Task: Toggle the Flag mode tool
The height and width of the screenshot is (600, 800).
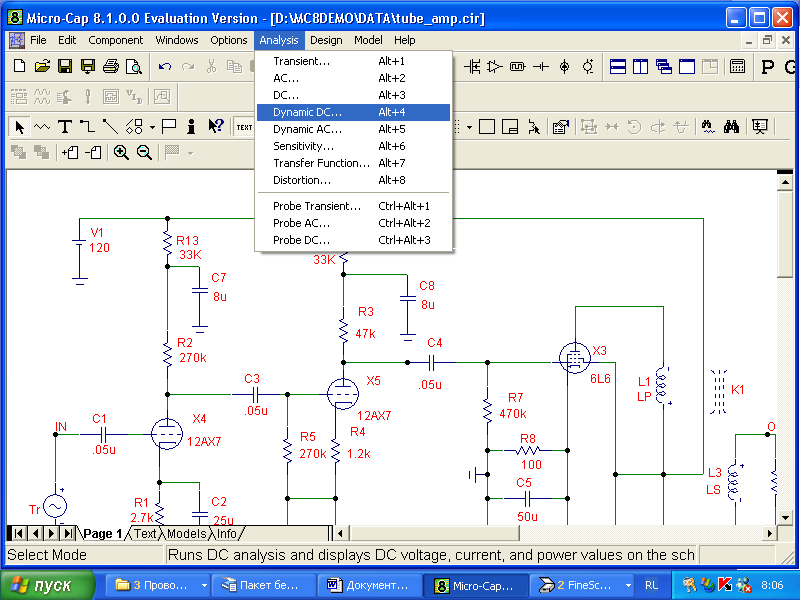Action: click(x=169, y=127)
